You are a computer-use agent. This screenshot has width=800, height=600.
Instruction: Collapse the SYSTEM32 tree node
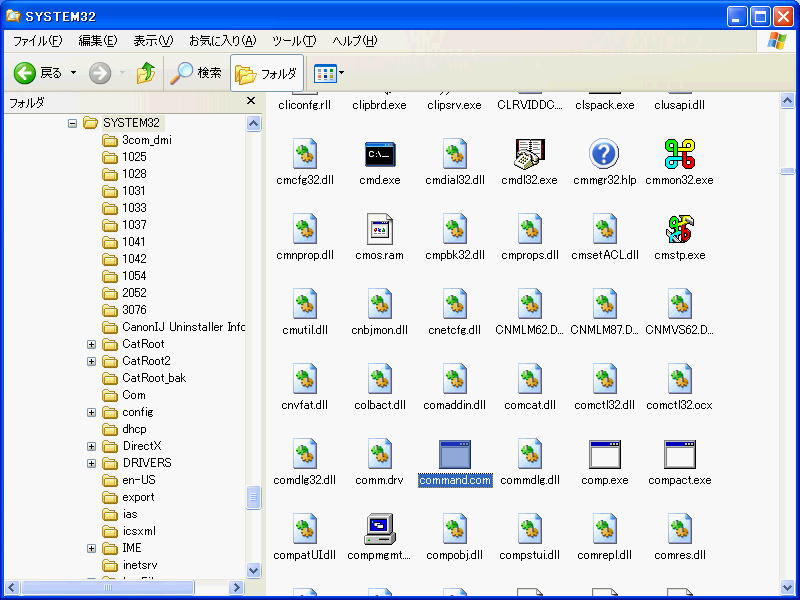(72, 123)
